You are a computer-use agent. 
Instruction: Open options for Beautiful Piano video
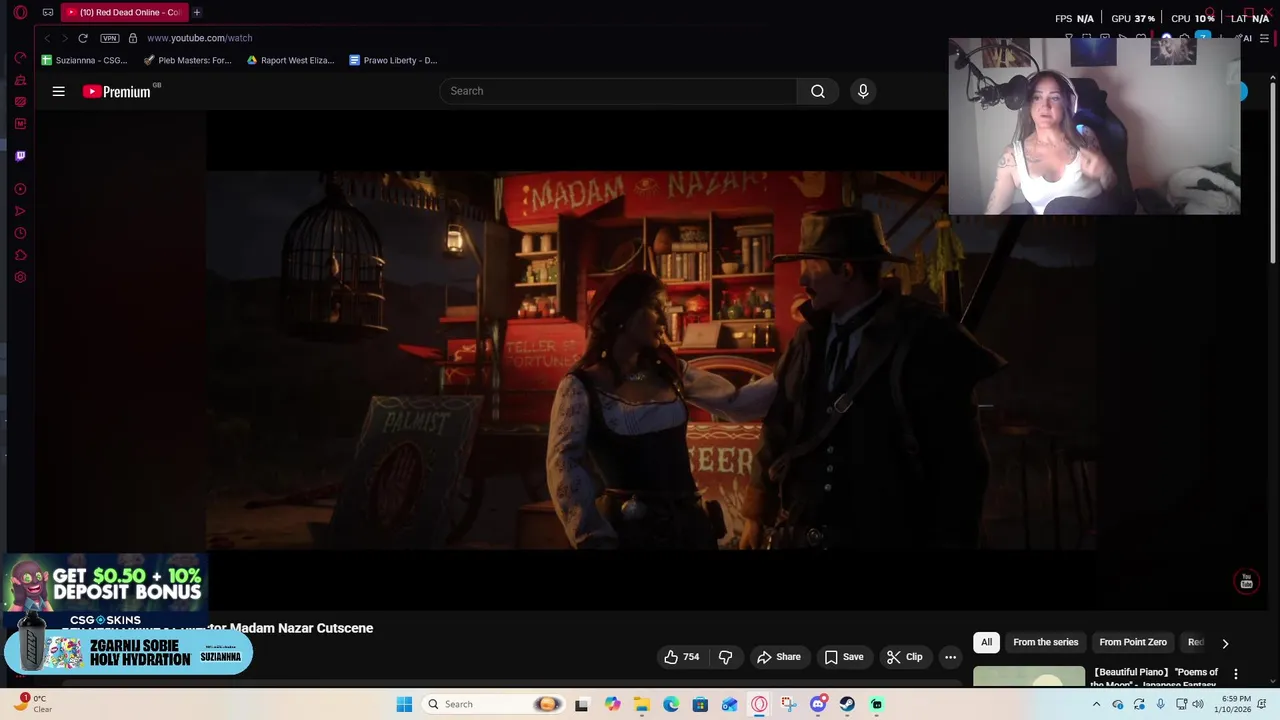click(x=1236, y=674)
